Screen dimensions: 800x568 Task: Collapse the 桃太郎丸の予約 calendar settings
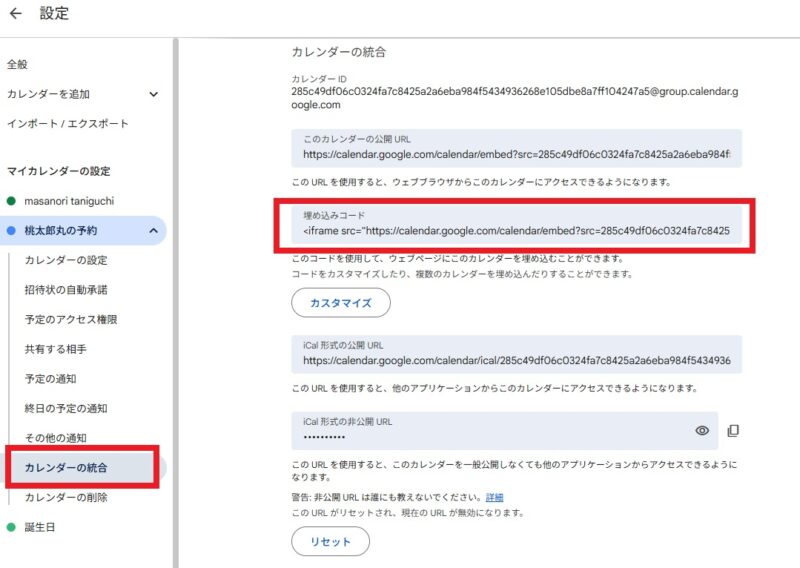pos(153,231)
